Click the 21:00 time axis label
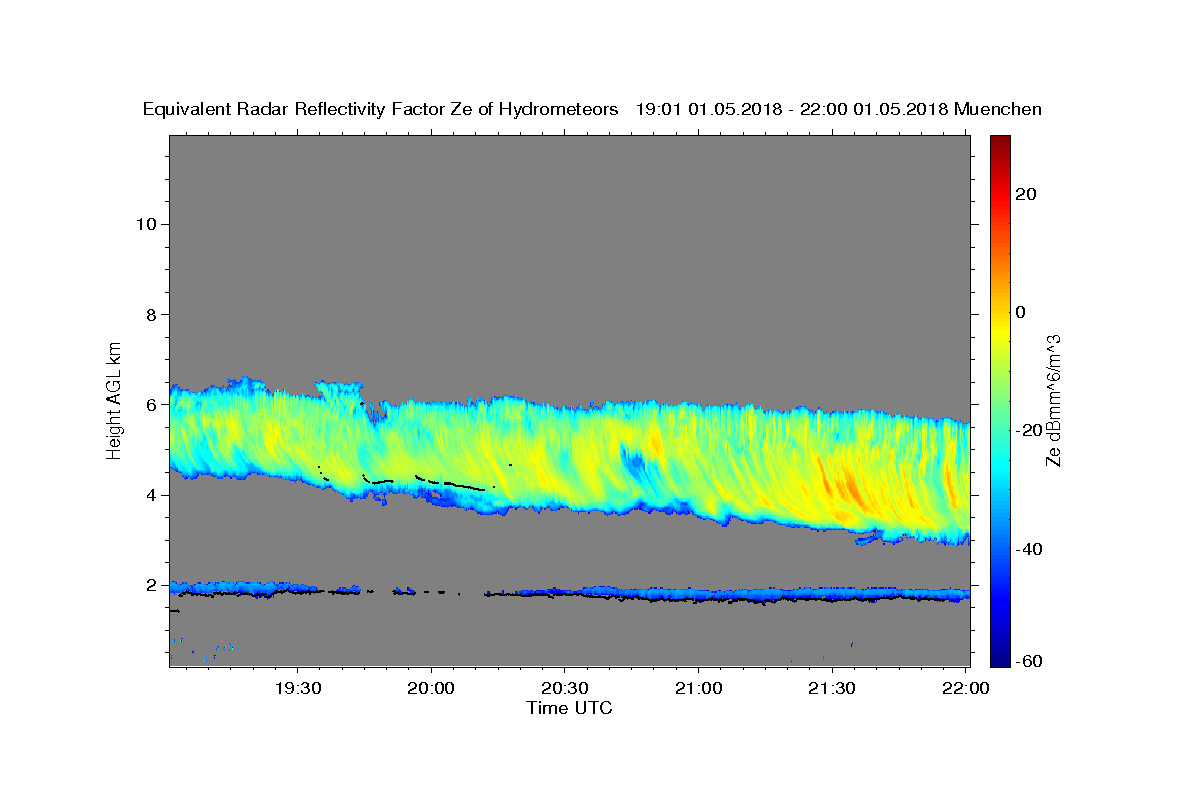Viewport: 1200px width, 800px height. pyautogui.click(x=698, y=689)
